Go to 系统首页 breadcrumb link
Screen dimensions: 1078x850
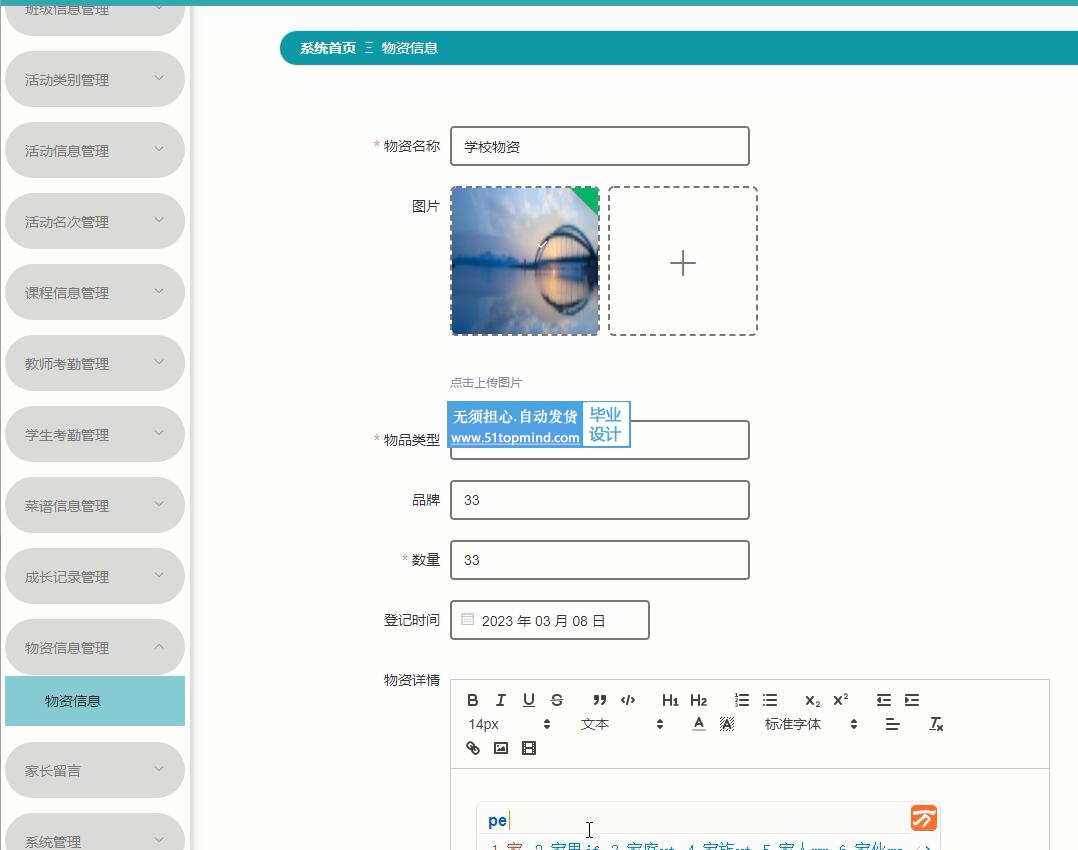click(328, 48)
